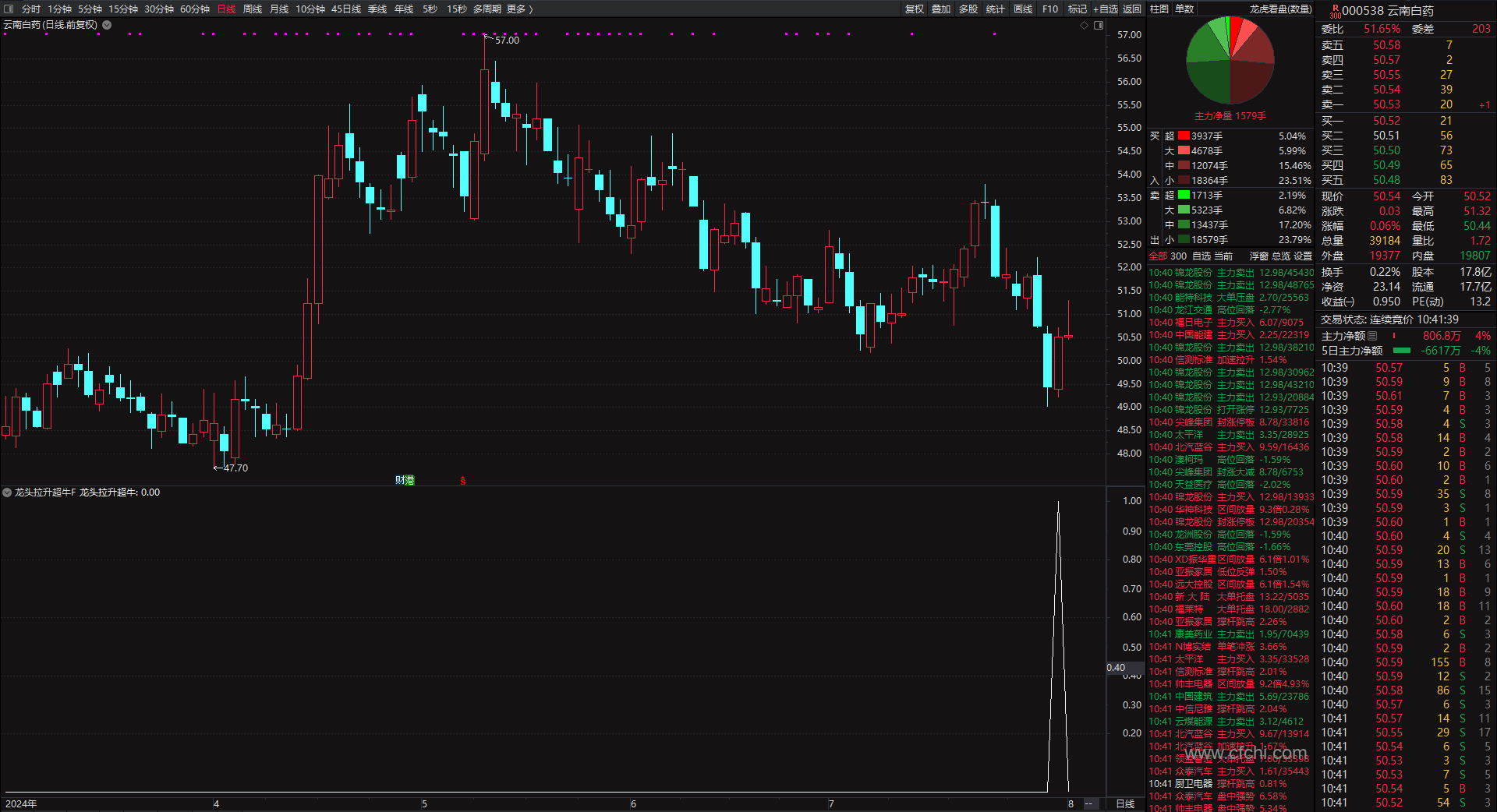Click the R 300 badge beside stock code
The image size is (1497, 812).
click(x=1335, y=11)
